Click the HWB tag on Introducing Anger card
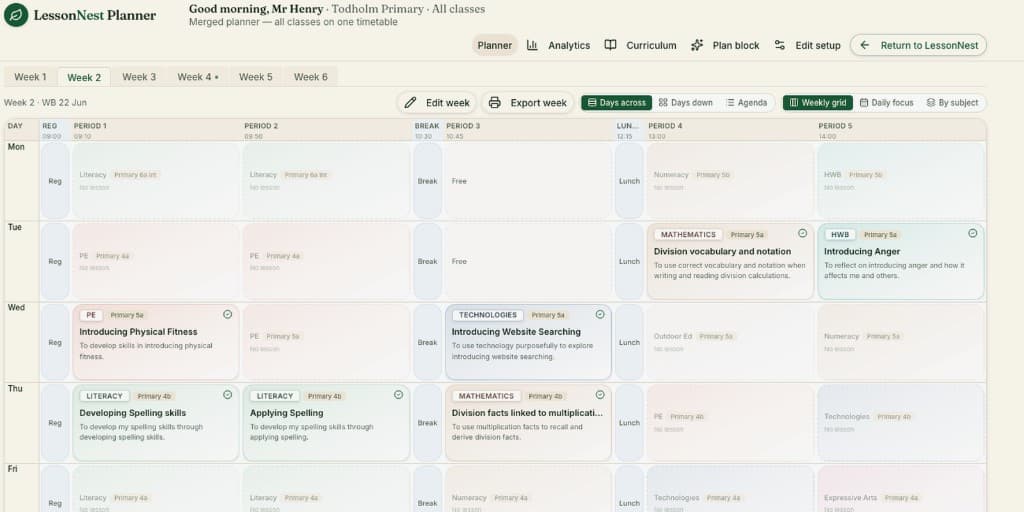This screenshot has height=512, width=1024. [840, 234]
